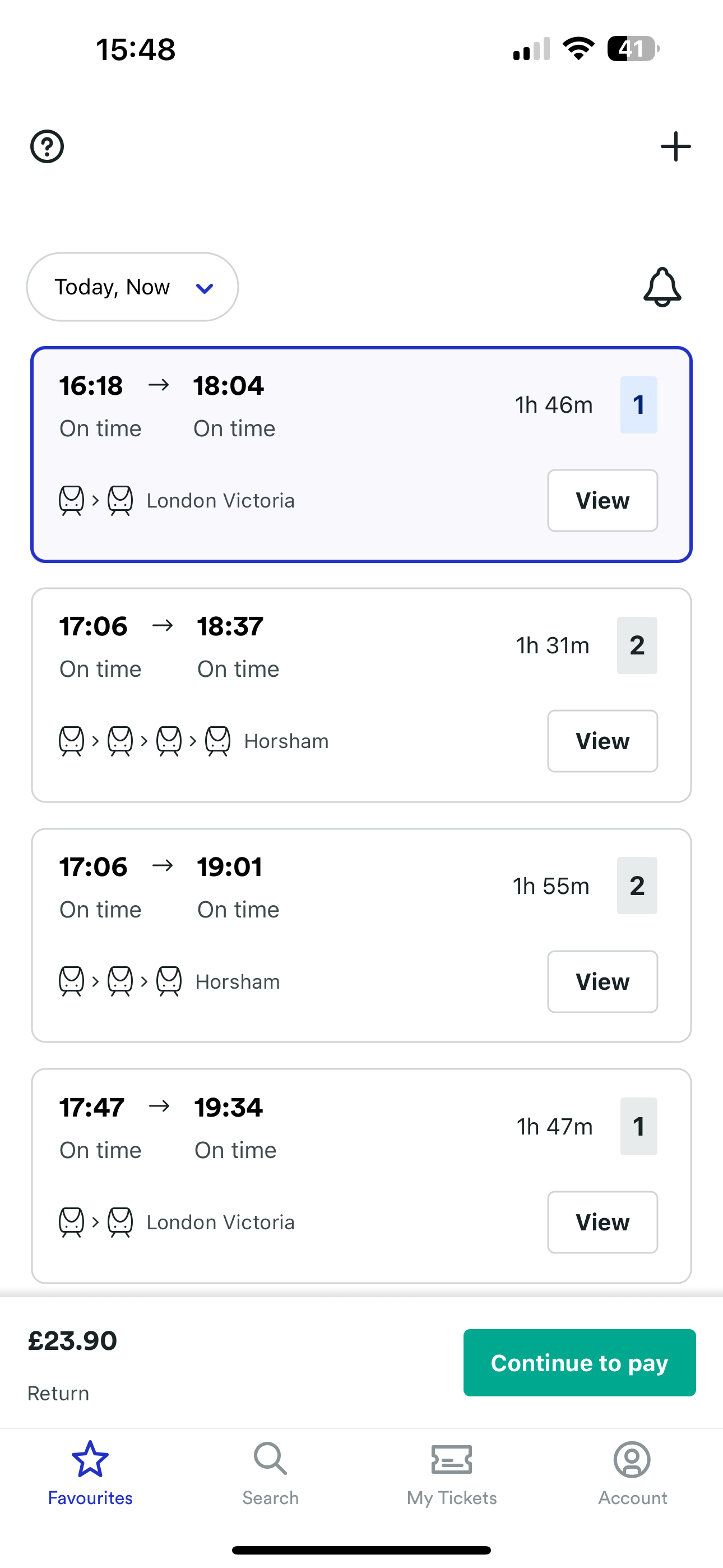Expand the Today, Now time dropdown
This screenshot has width=723, height=1568.
coord(113,287)
